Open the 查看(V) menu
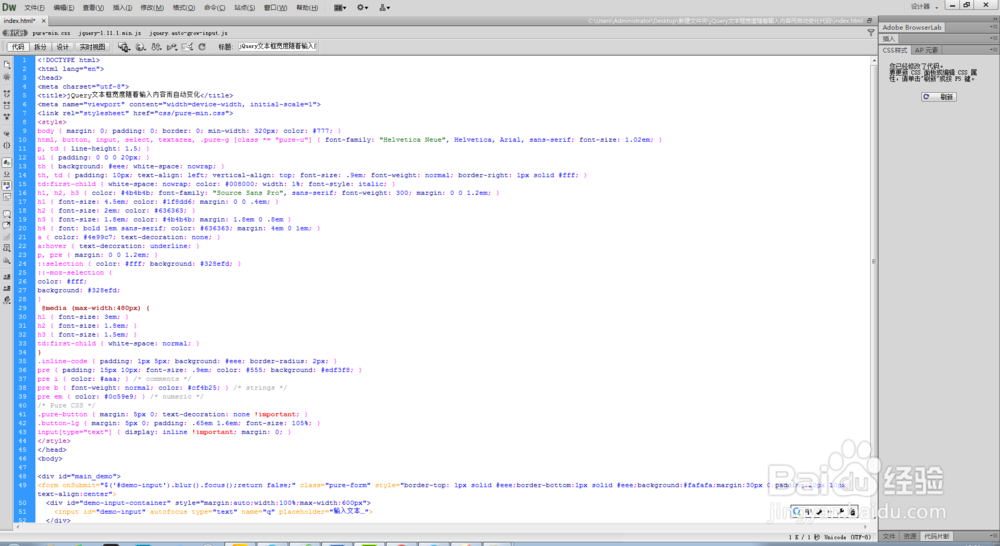This screenshot has width=1000, height=546. 93,8
